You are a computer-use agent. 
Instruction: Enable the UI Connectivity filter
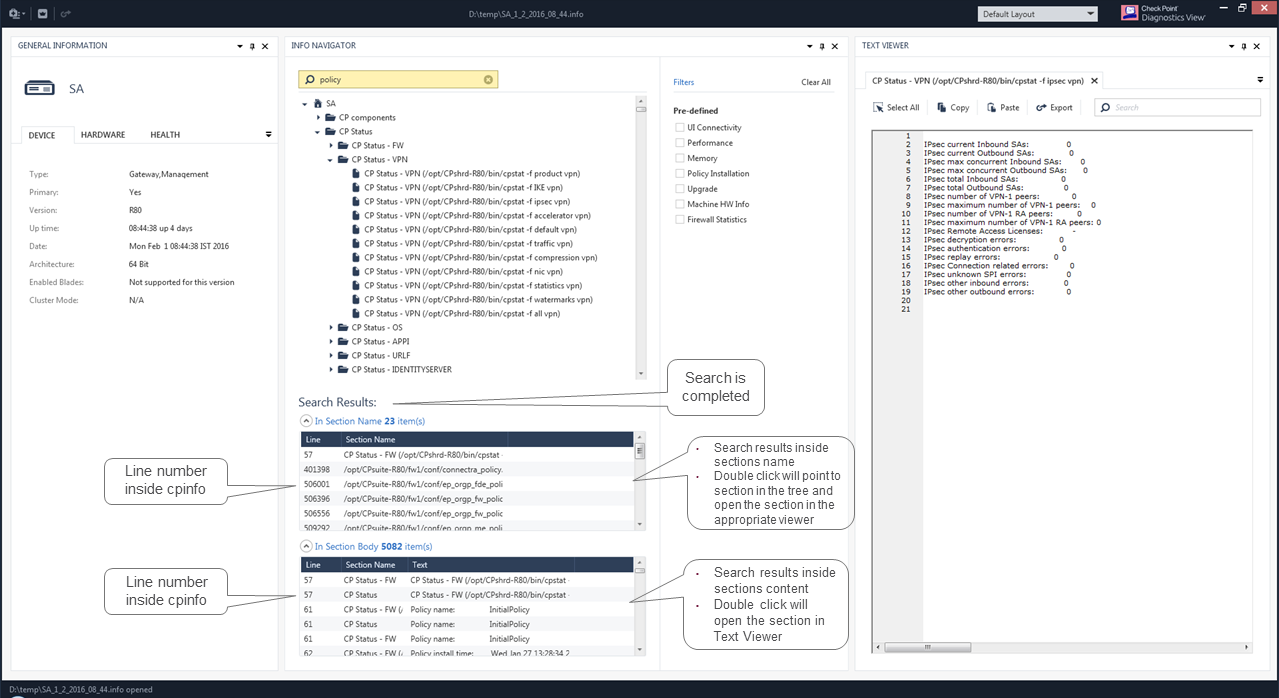680,128
